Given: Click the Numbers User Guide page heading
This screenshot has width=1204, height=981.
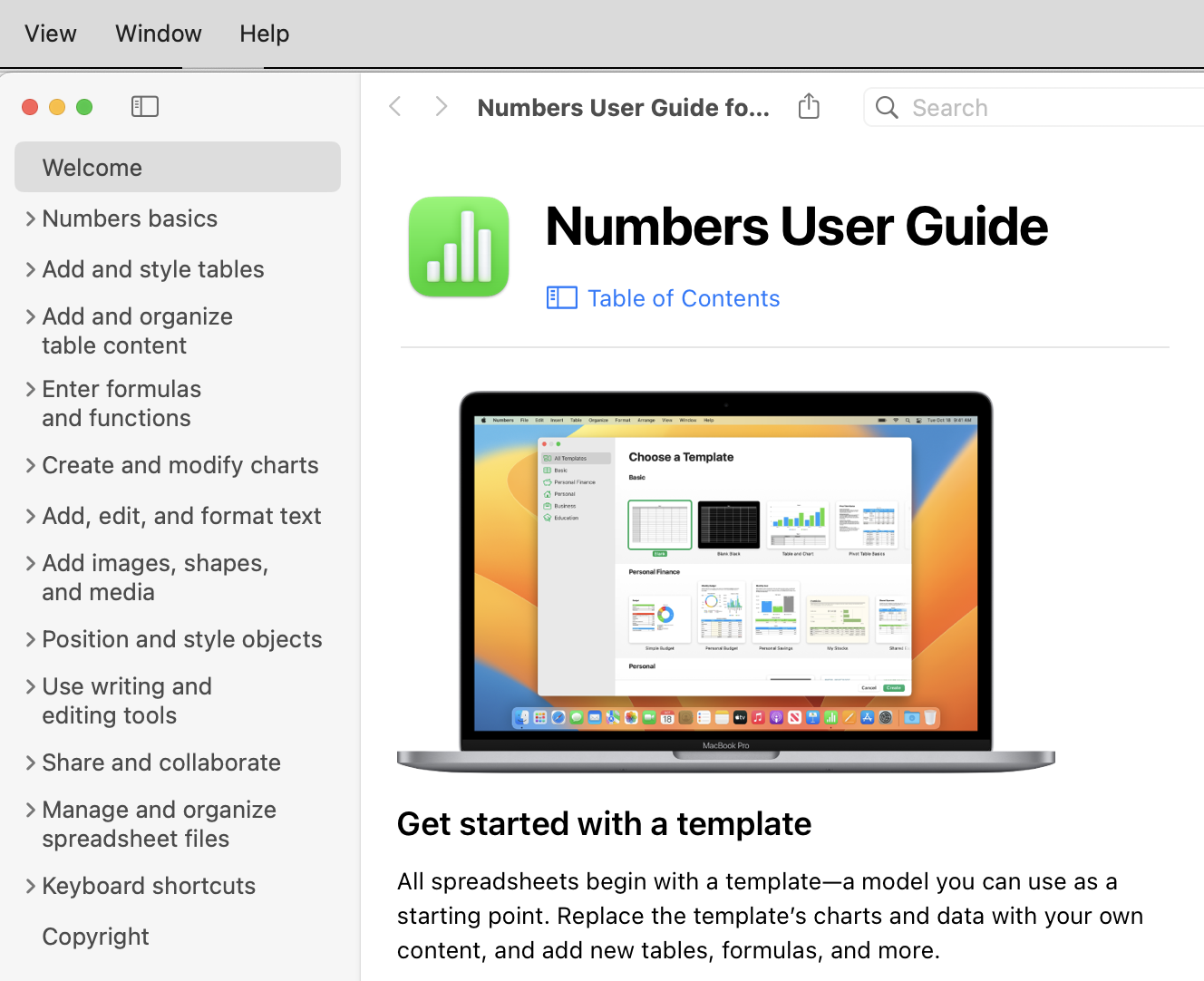Looking at the screenshot, I should coord(796,226).
